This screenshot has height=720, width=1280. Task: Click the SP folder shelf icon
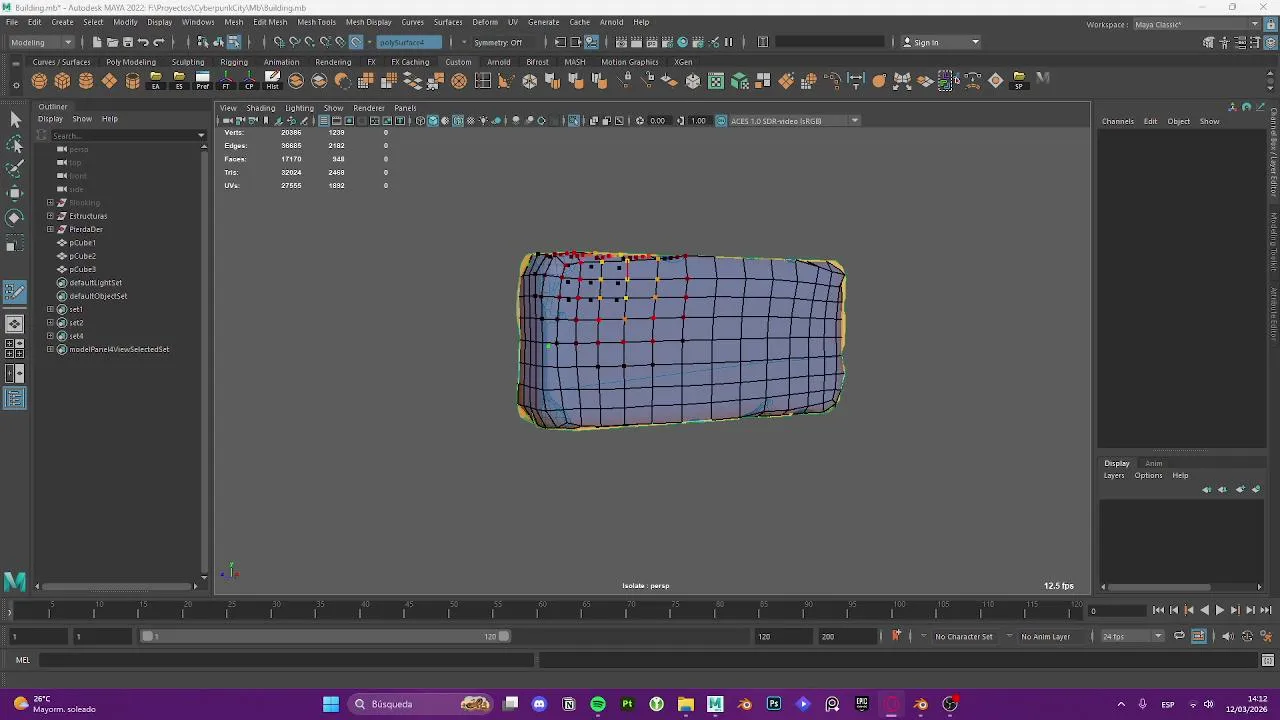[1019, 81]
